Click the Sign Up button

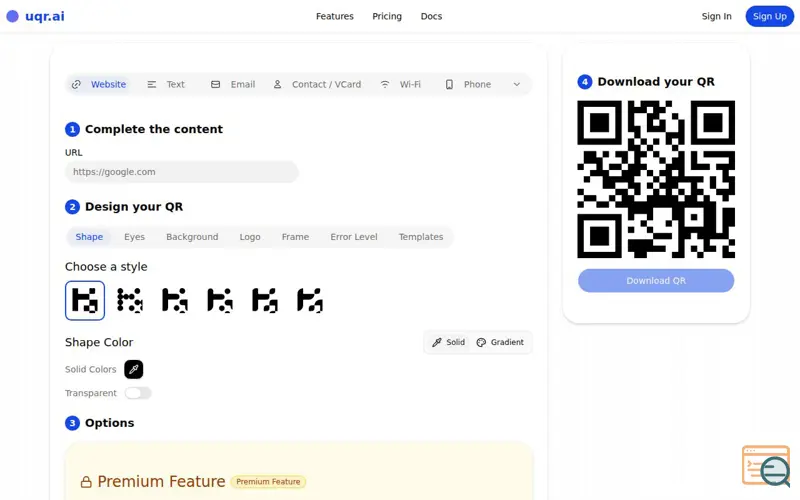tap(769, 16)
